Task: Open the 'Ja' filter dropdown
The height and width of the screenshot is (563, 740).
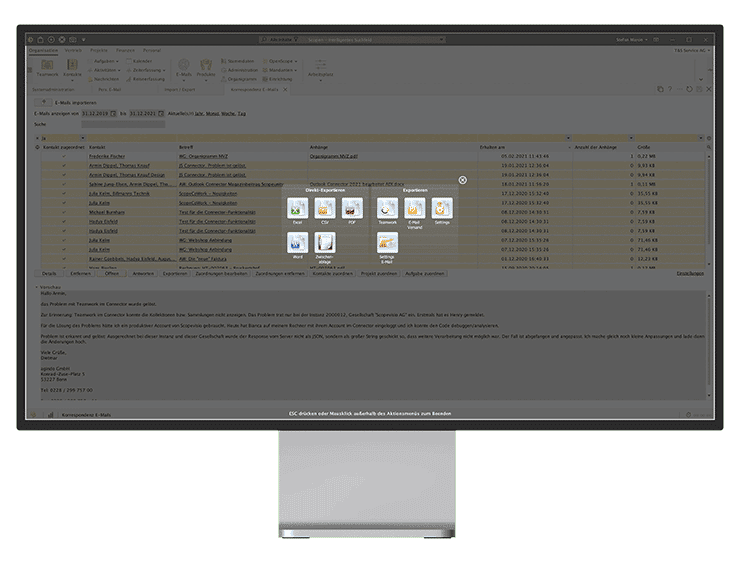Action: [x=83, y=138]
